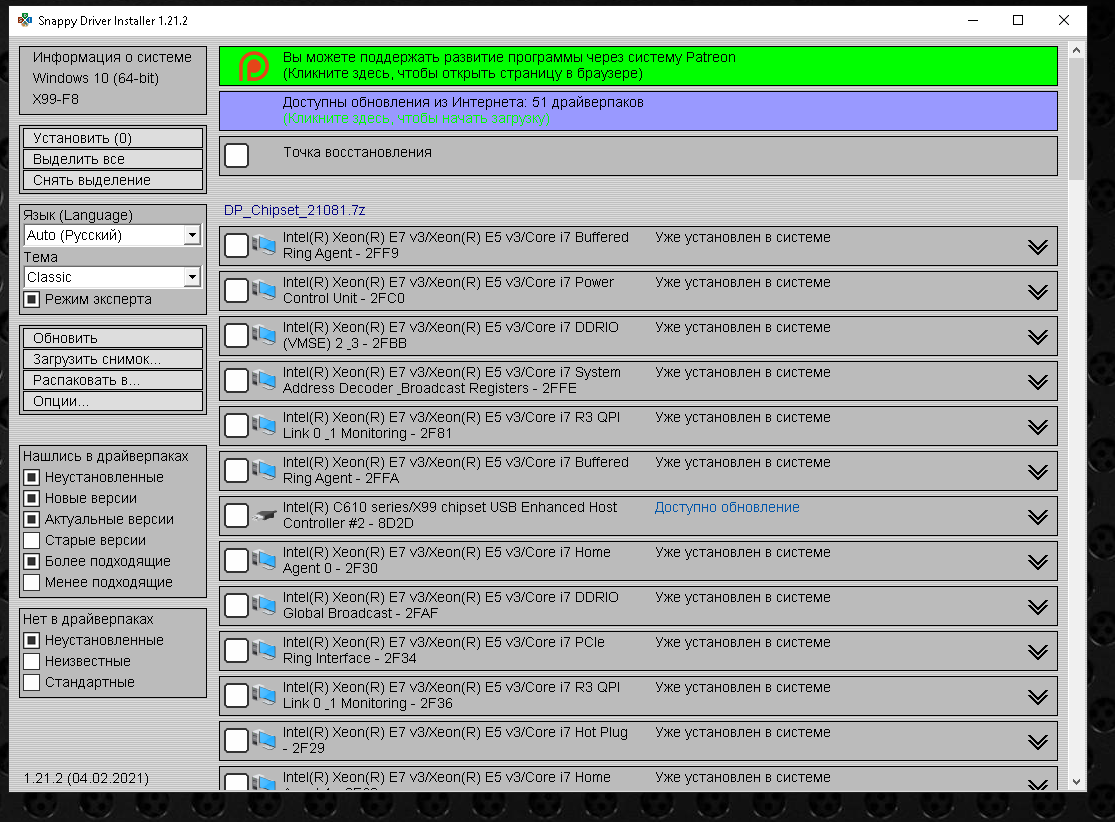
Task: Check the Точка восстановления checkbox
Action: click(x=236, y=155)
